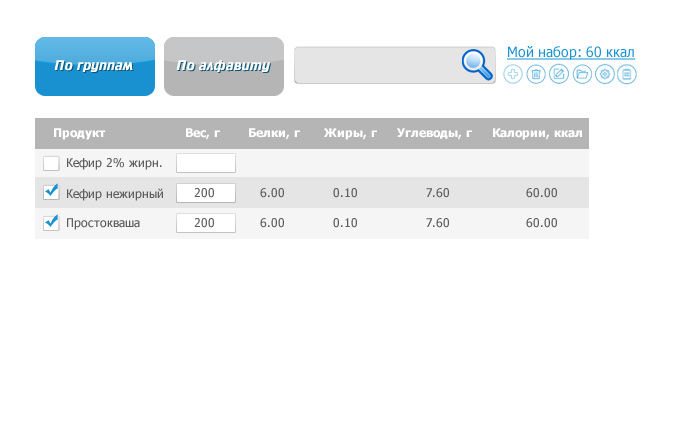The width and height of the screenshot is (675, 444).
Task: Click 7.60 carbs in Простокваша row
Action: (x=437, y=223)
